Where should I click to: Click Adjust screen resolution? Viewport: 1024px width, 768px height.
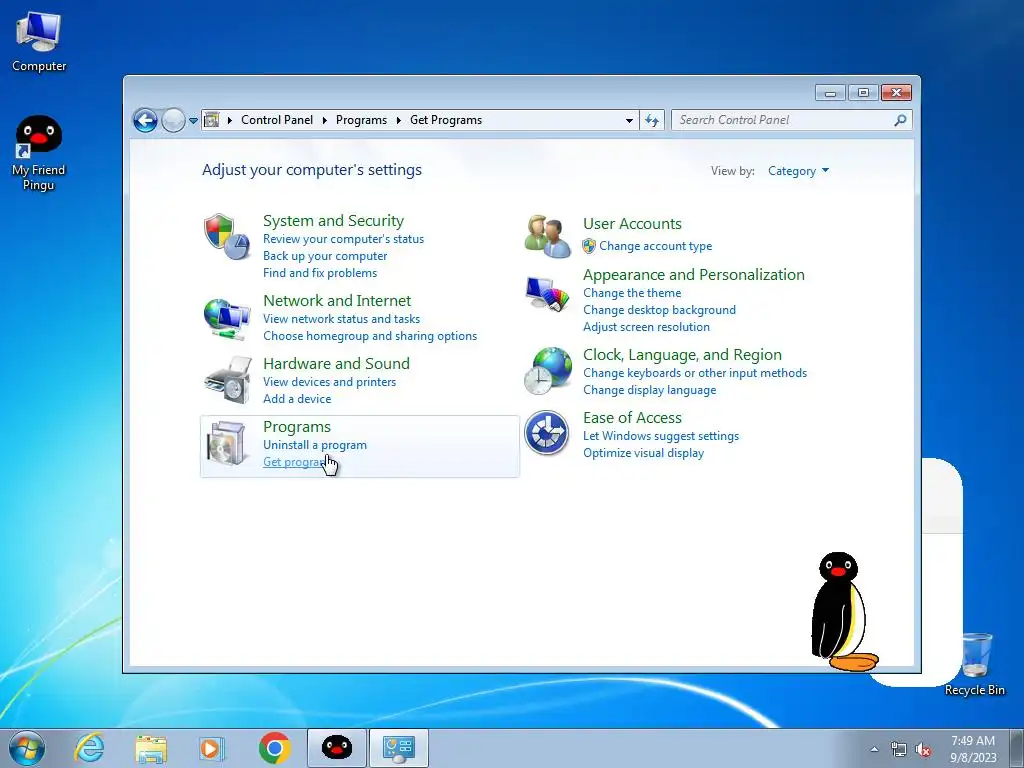point(647,327)
